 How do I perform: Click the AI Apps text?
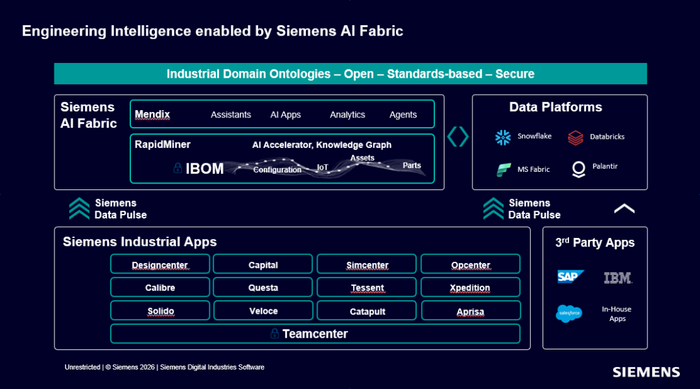[x=285, y=115]
